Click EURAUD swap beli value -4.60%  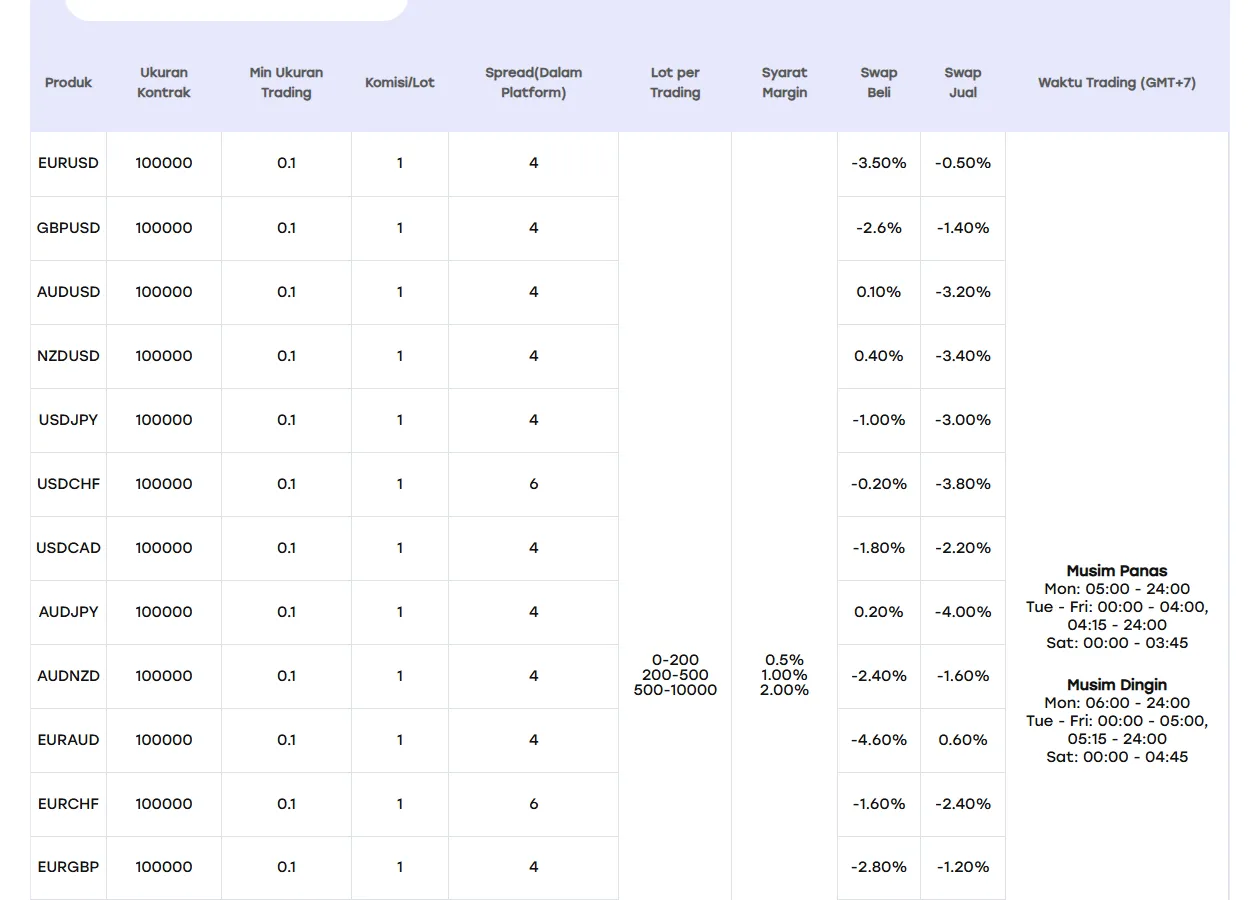[879, 740]
